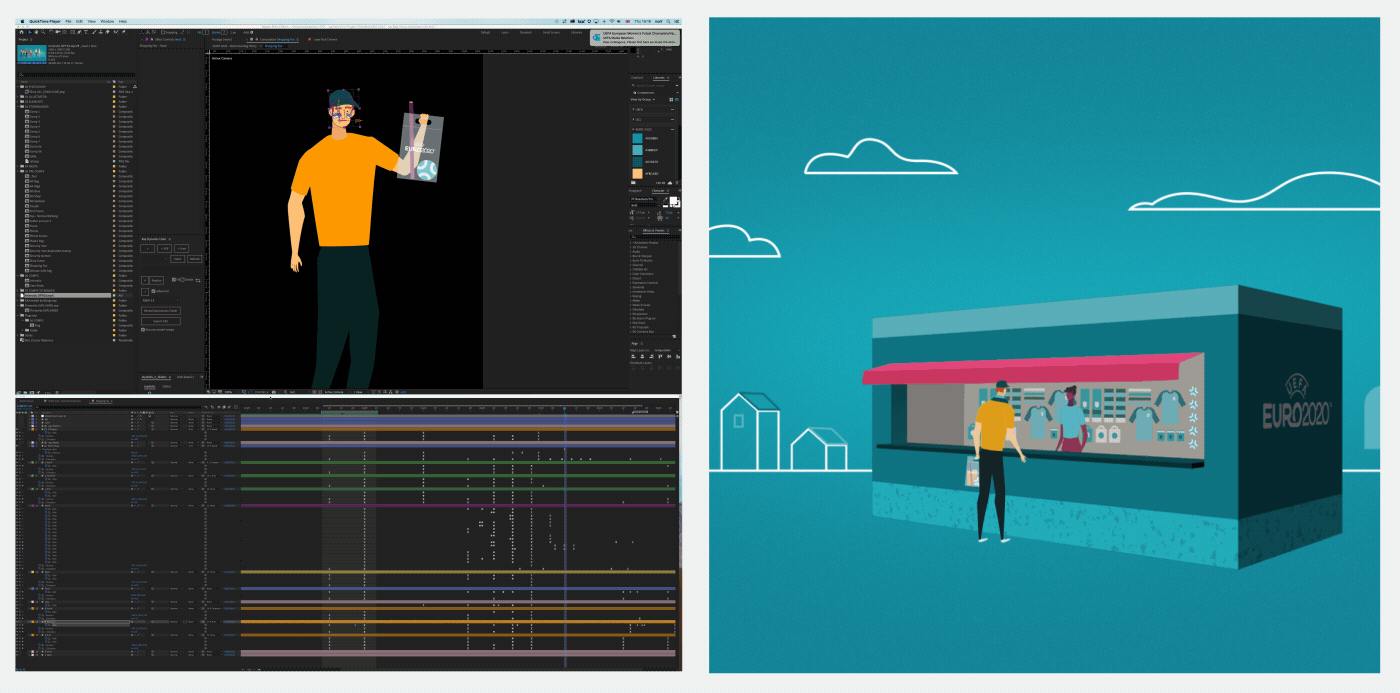This screenshot has width=1400, height=693.
Task: Open Spotlight search in the macOS menu bar
Action: (668, 21)
